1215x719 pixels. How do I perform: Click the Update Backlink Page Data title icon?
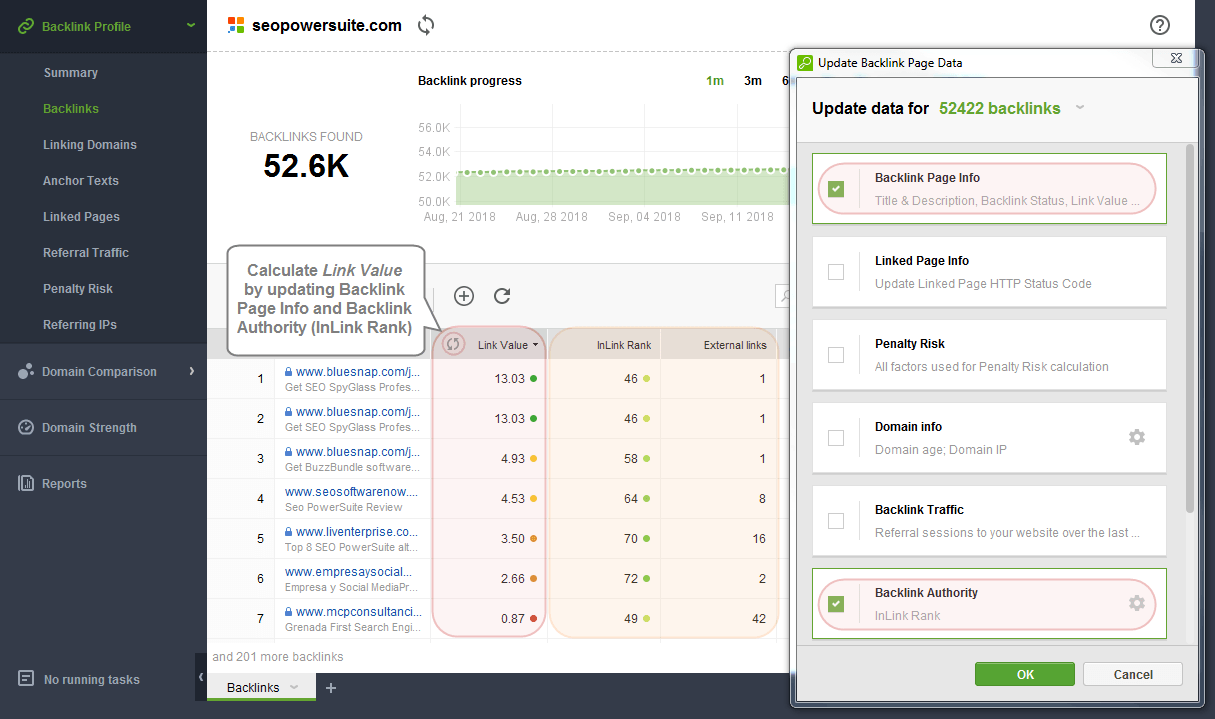click(805, 62)
